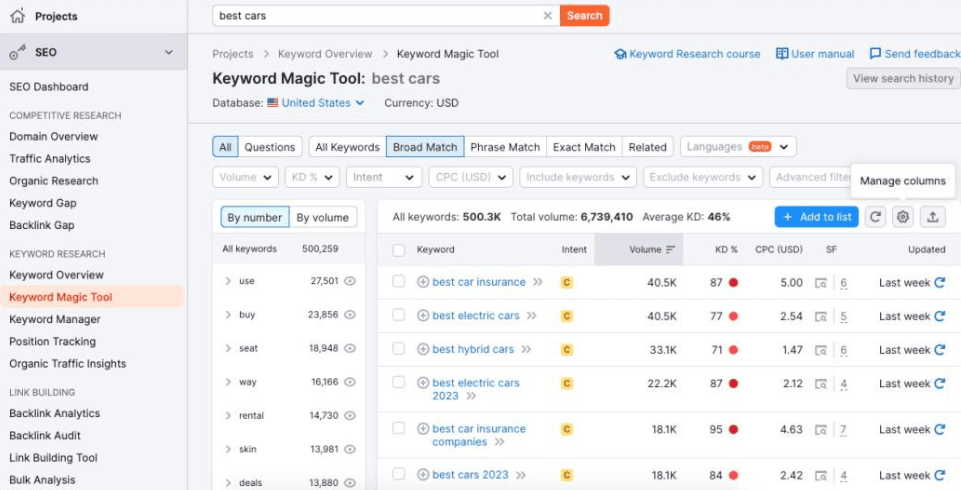Click the Projects home icon

coord(18,16)
